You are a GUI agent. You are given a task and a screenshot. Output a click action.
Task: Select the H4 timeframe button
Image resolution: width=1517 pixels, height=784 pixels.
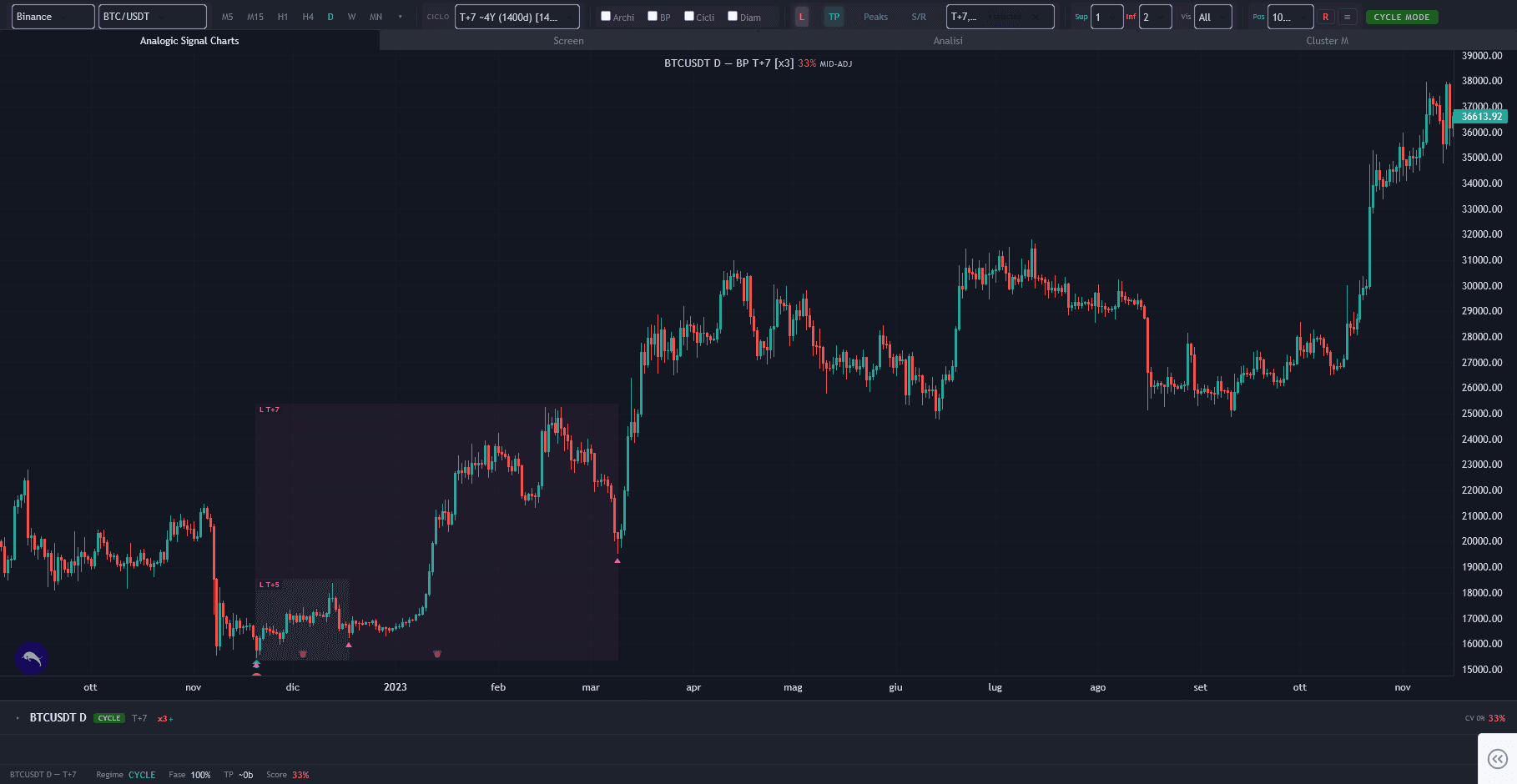click(308, 17)
